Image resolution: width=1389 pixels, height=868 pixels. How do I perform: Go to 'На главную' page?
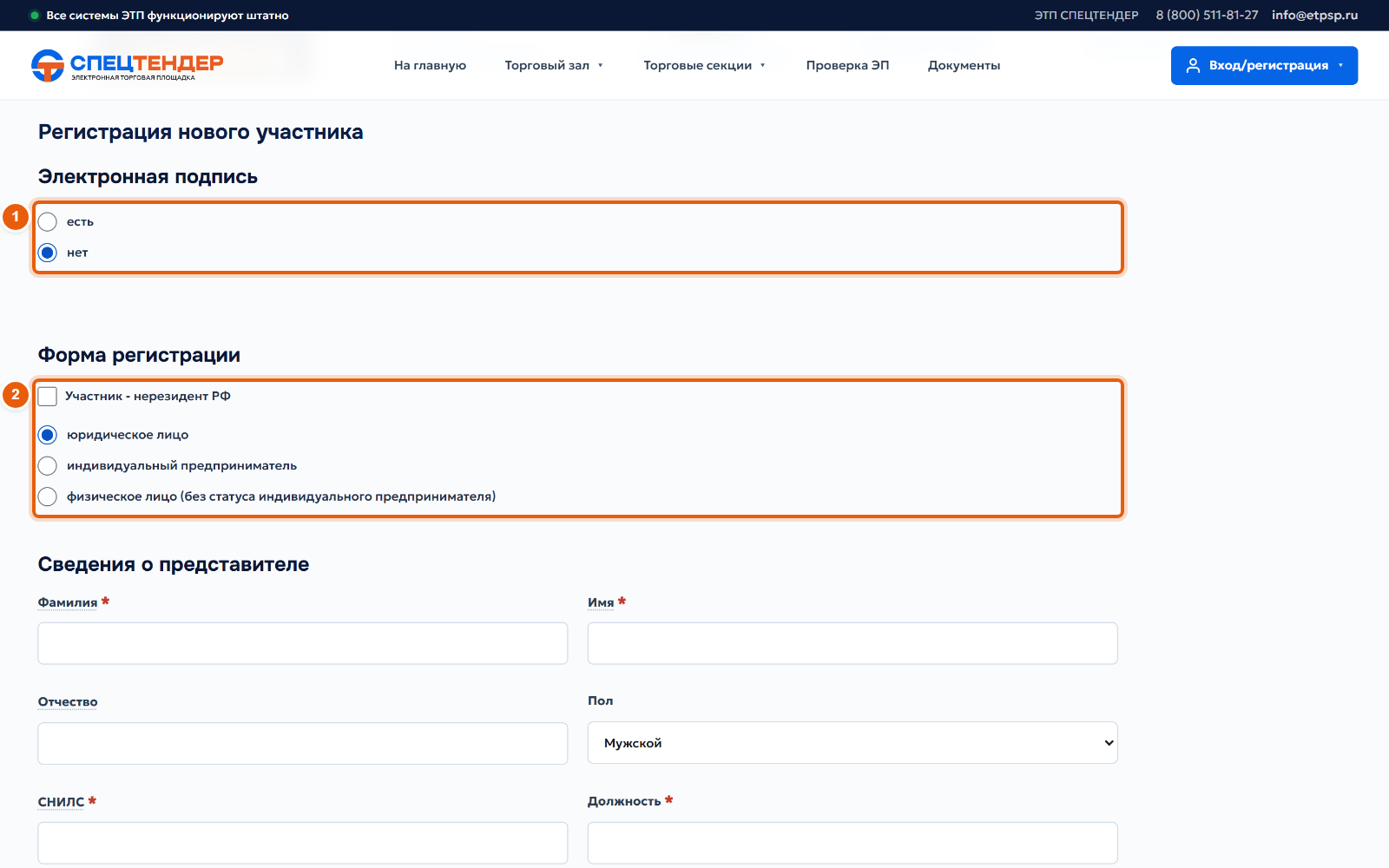pyautogui.click(x=430, y=66)
